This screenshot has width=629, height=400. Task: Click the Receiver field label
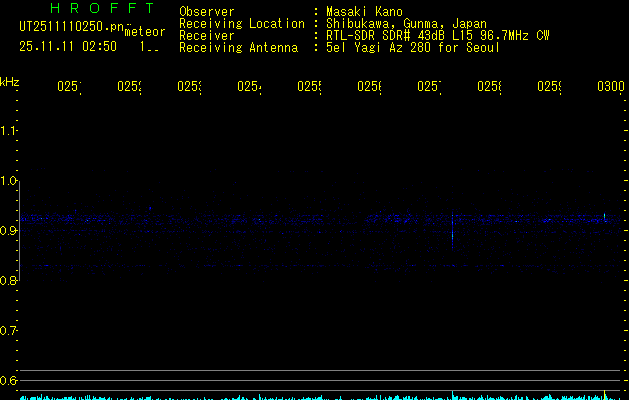coord(207,36)
